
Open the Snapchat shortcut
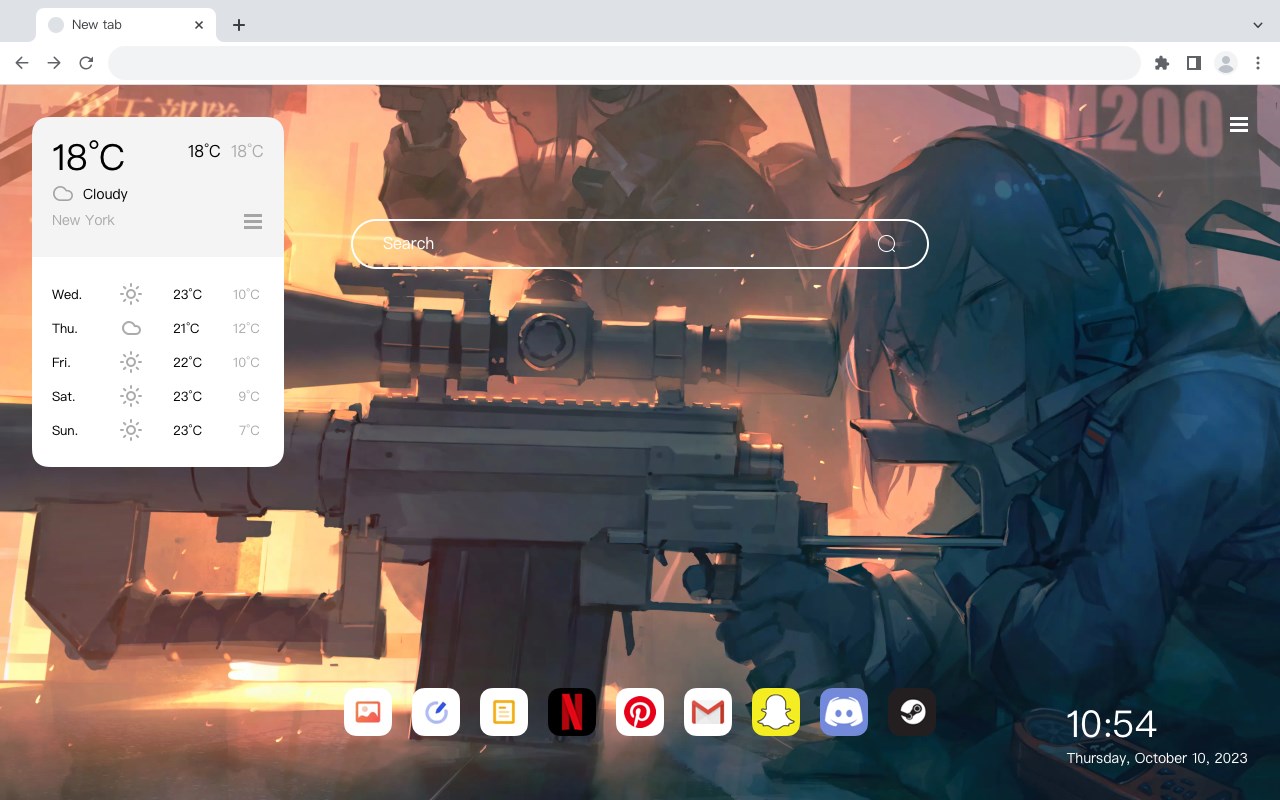(776, 712)
